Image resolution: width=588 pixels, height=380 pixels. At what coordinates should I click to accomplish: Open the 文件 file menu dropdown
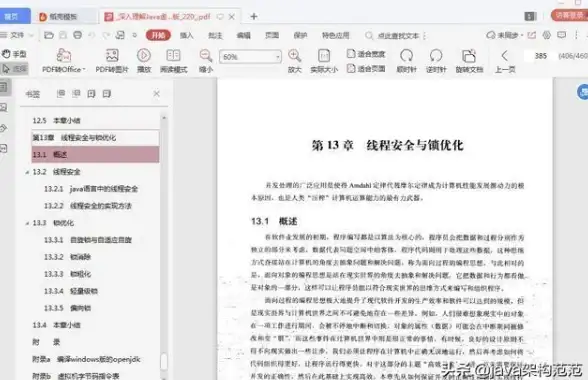pyautogui.click(x=17, y=35)
